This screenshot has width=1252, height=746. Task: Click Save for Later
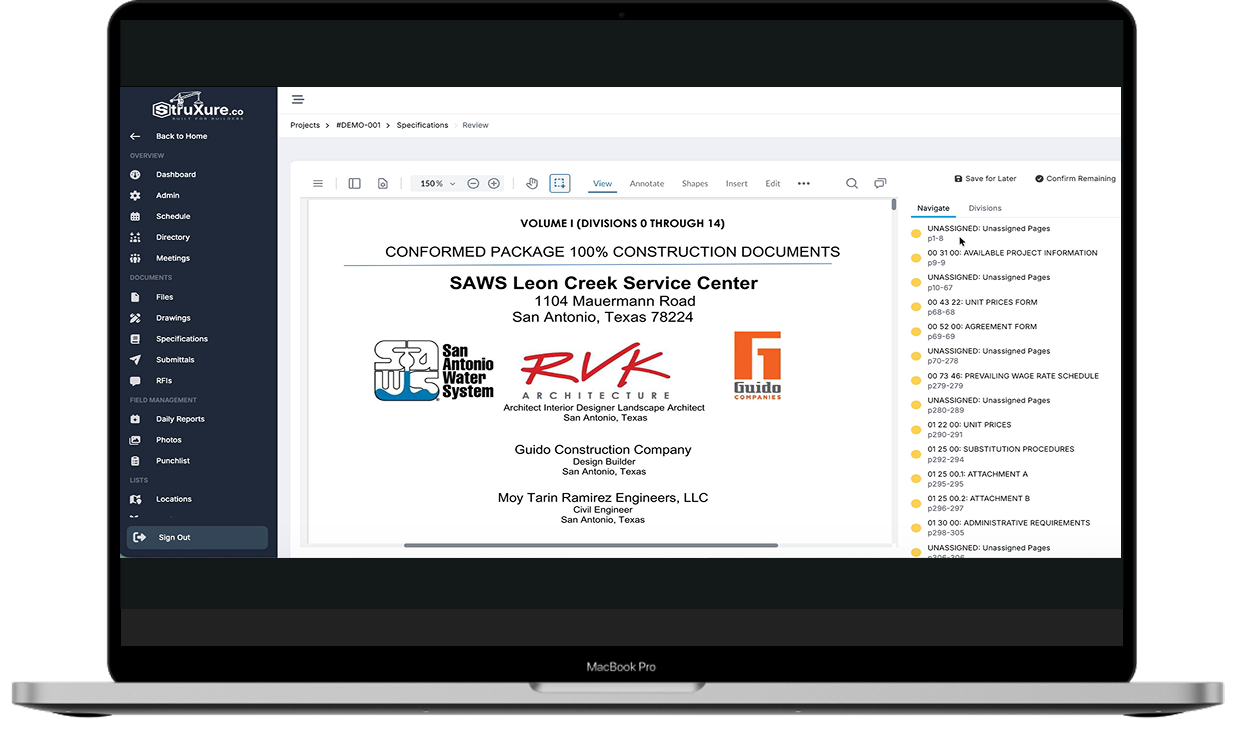point(985,178)
